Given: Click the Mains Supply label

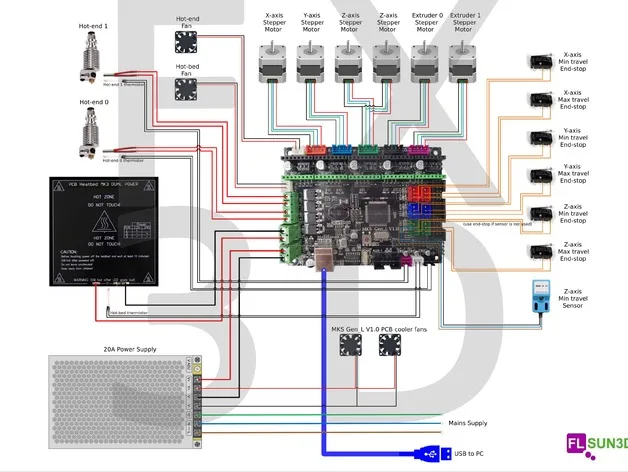Looking at the screenshot, I should click(x=468, y=424).
